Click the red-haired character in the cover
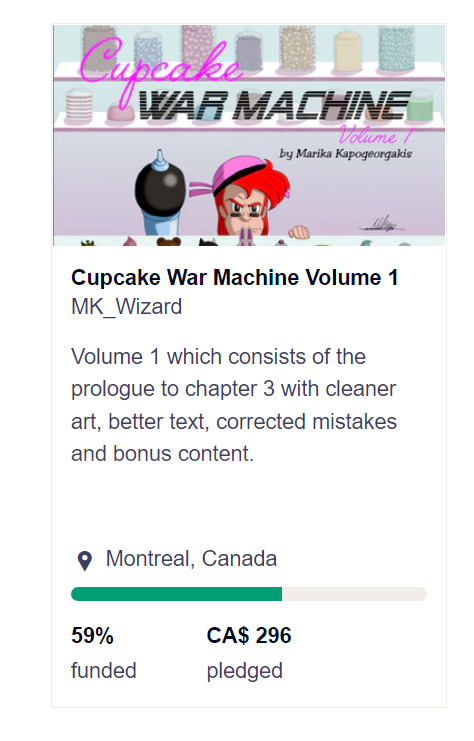The image size is (474, 741). [x=247, y=198]
